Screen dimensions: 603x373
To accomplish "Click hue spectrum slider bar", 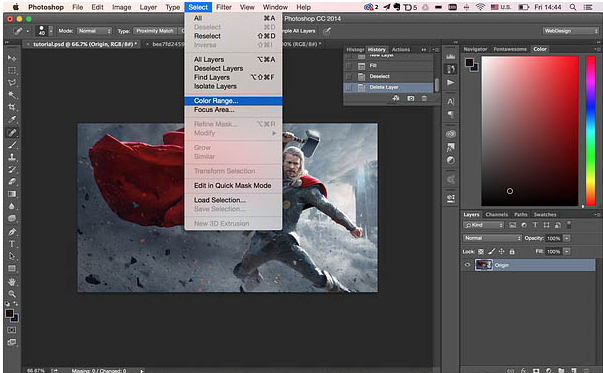I will click(x=590, y=131).
